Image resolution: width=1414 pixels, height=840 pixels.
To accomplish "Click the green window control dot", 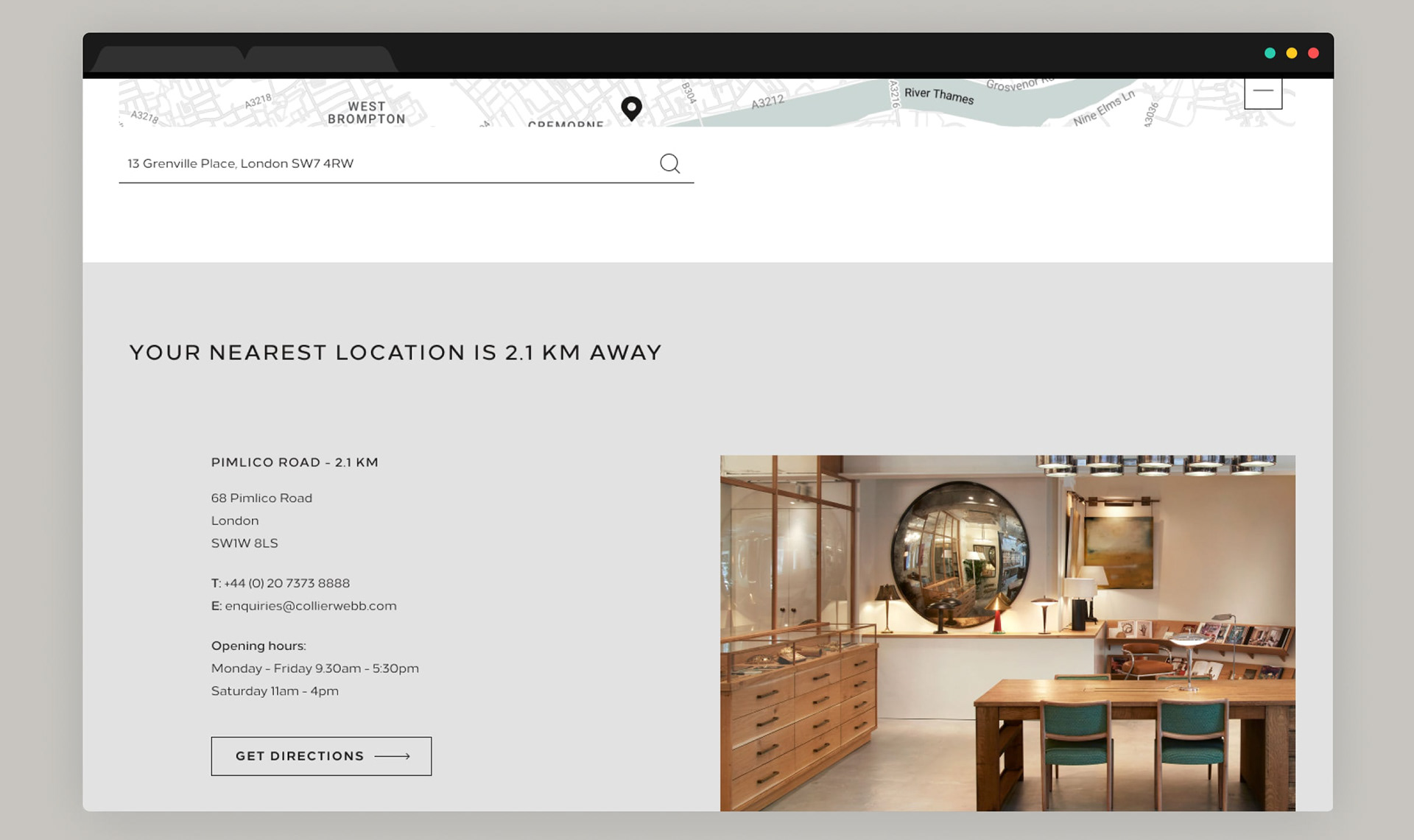I will (x=1270, y=53).
